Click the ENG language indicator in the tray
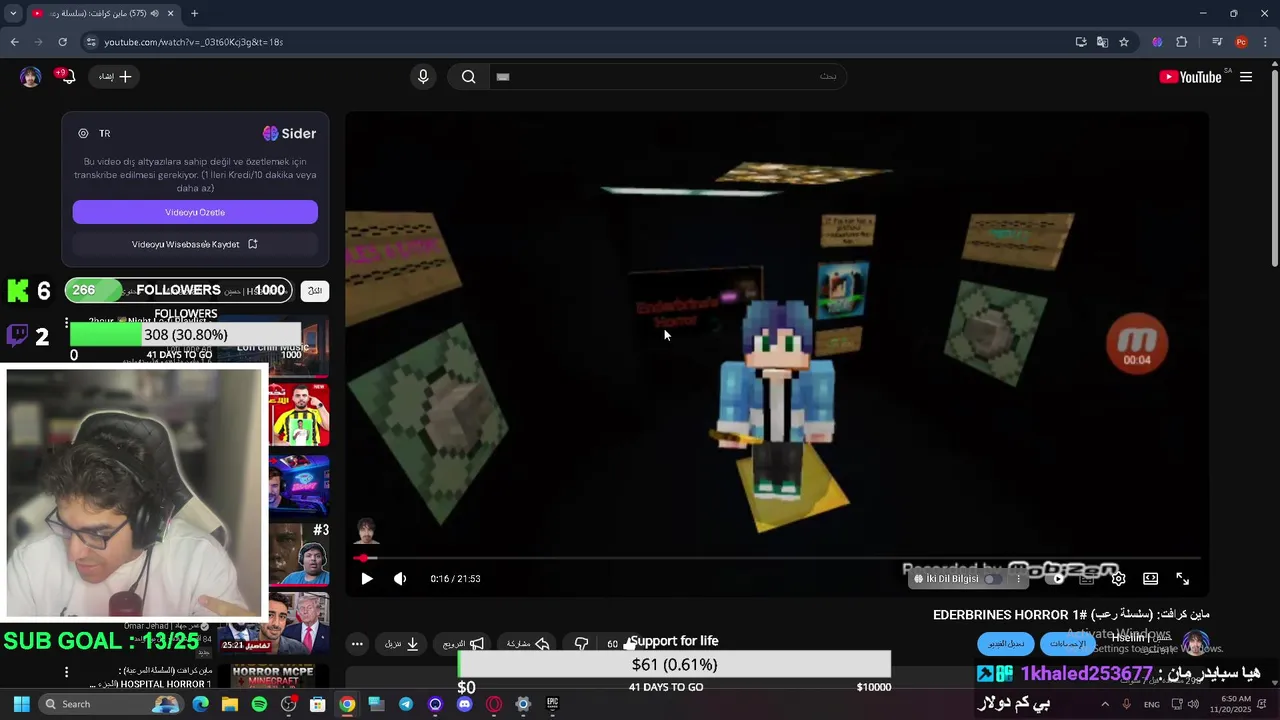This screenshot has width=1280, height=720. coord(1152,704)
